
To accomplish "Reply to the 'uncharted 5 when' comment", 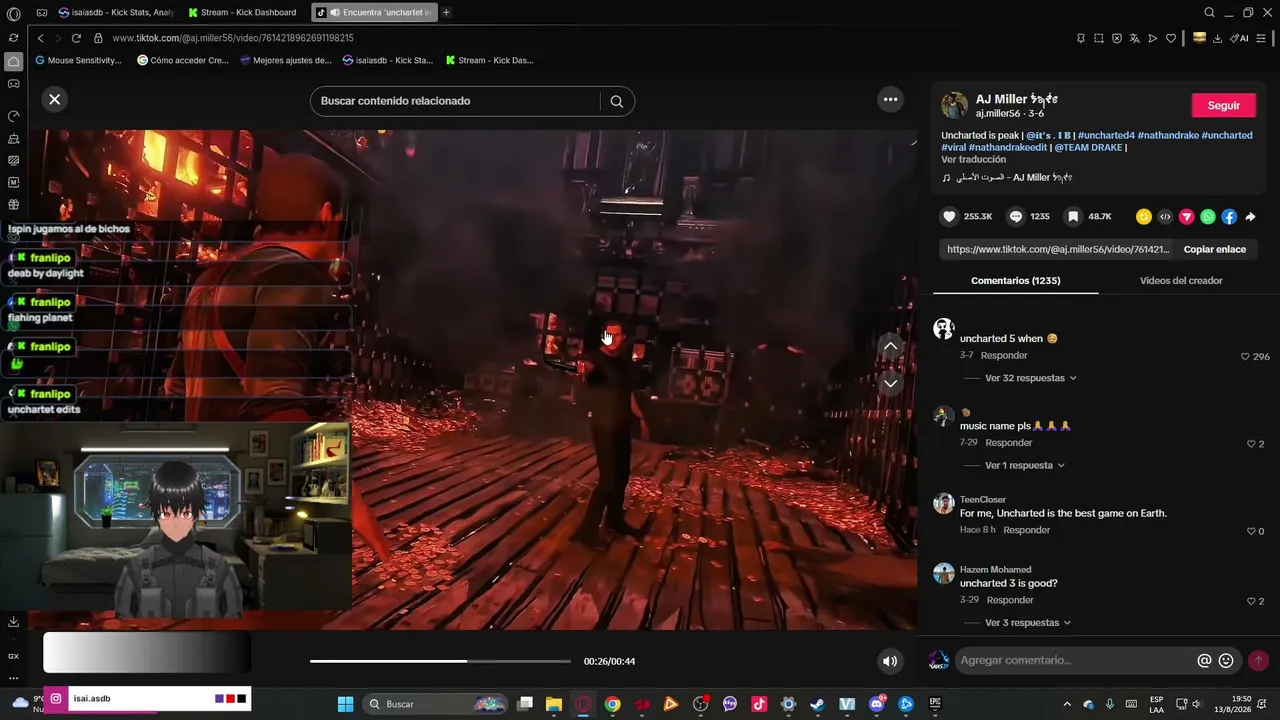I will click(x=1004, y=355).
